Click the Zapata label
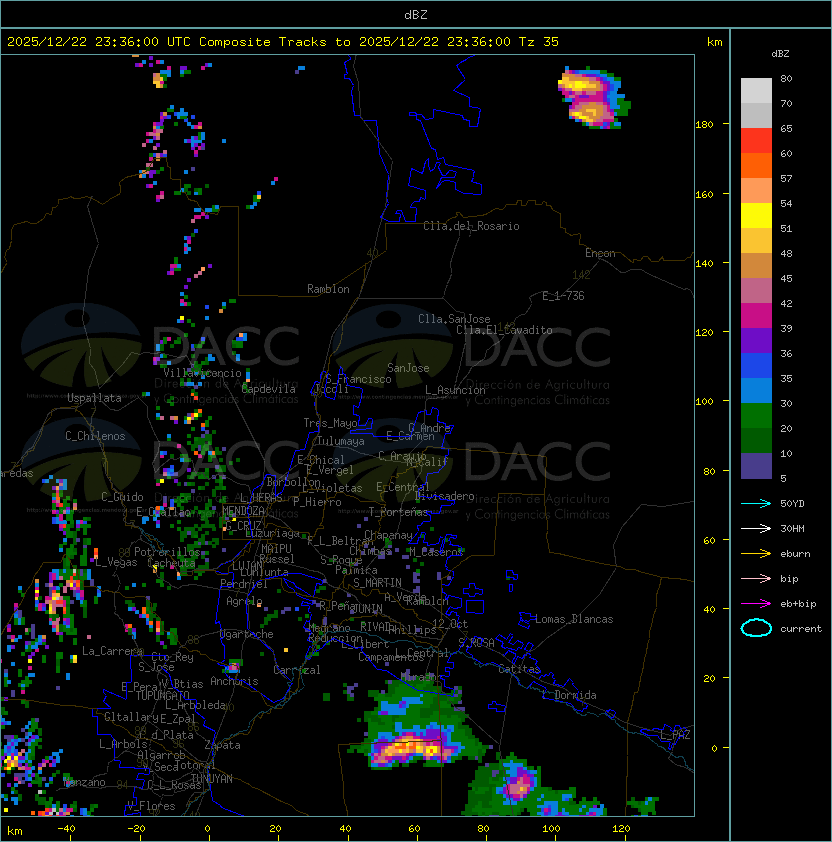The image size is (832, 842). (222, 745)
